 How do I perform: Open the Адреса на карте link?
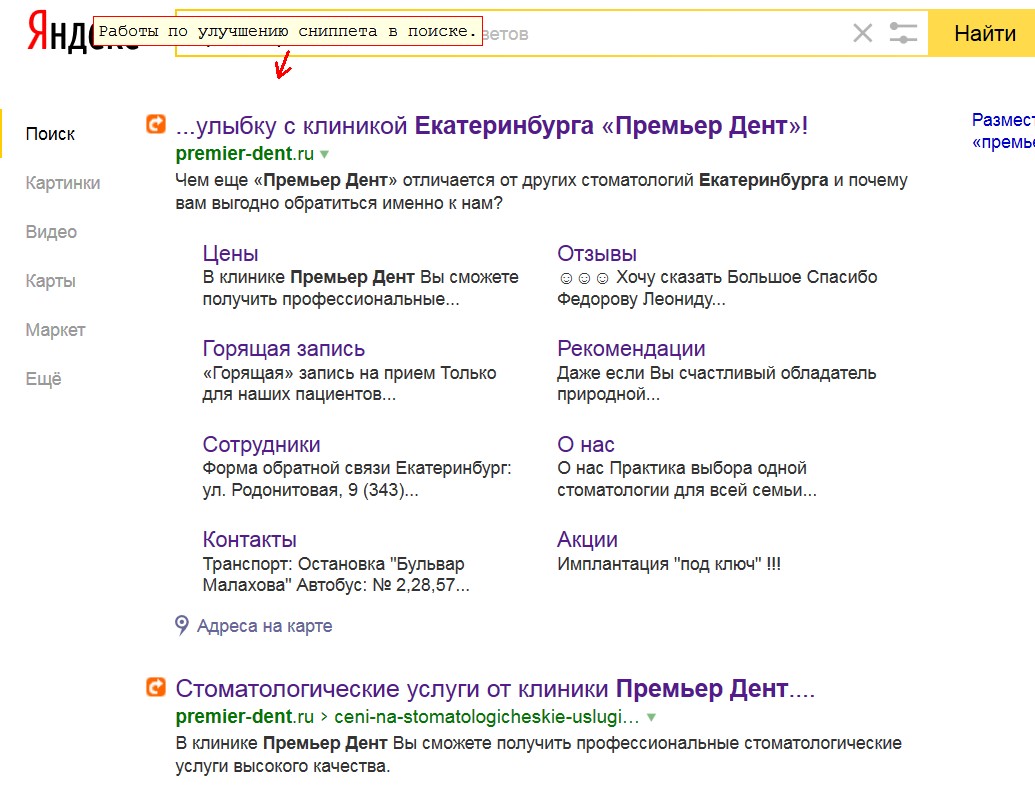pyautogui.click(x=265, y=626)
